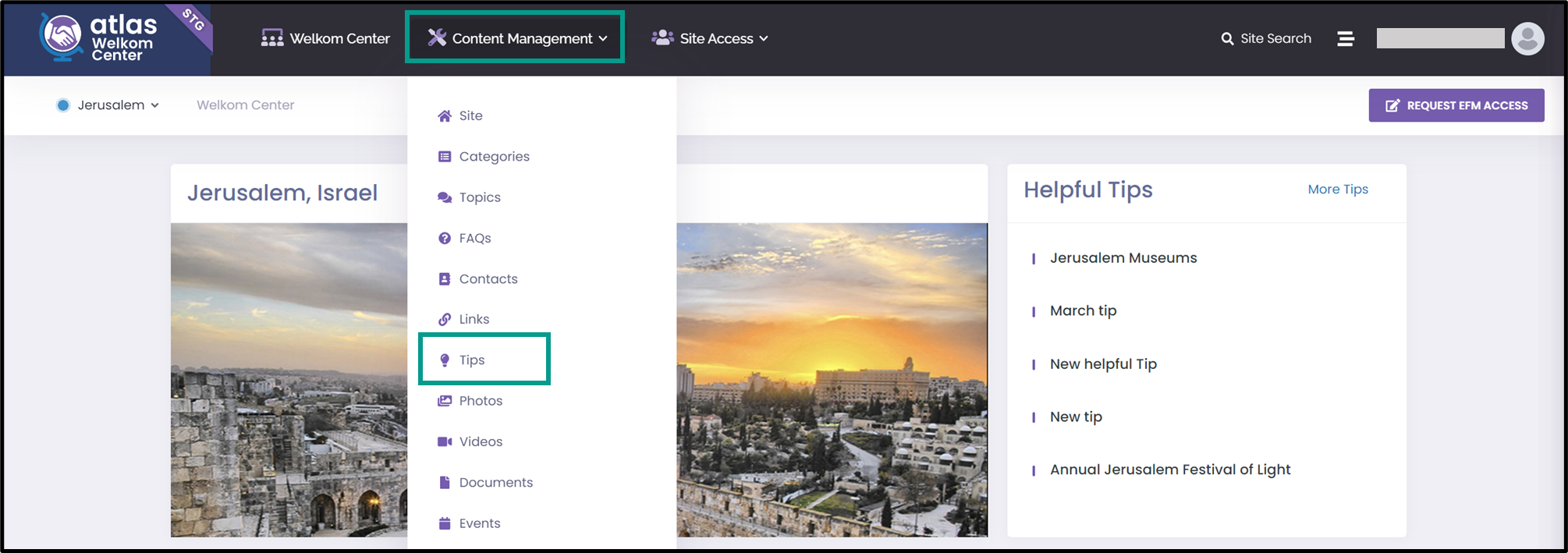Click the Links chain icon
Image resolution: width=1568 pixels, height=553 pixels.
(445, 319)
